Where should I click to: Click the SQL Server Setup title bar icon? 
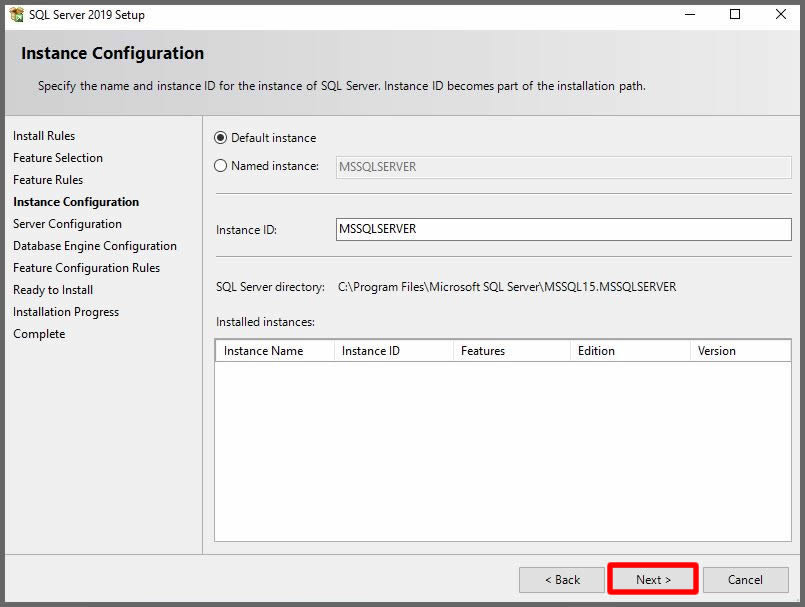coord(17,15)
